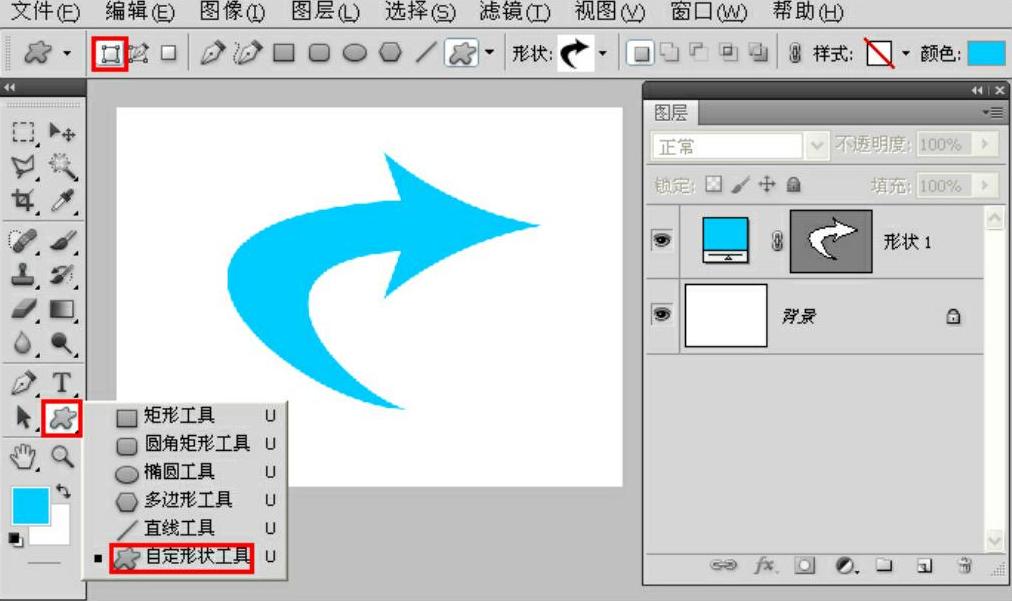Screen dimensions: 1012x601
Task: Select the Path Selection tool
Action: tap(23, 418)
